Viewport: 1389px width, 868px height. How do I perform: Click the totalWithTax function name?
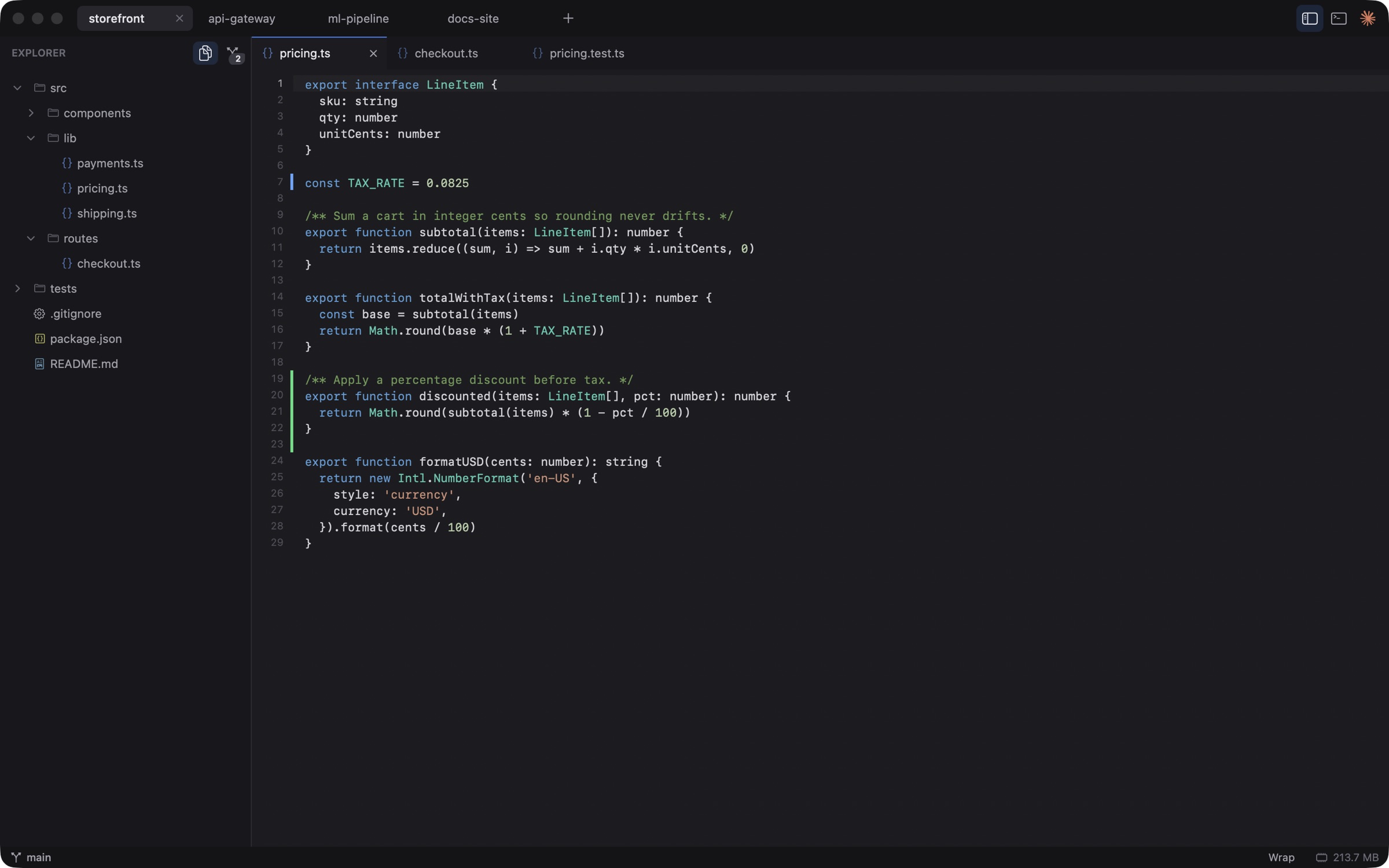[462, 297]
